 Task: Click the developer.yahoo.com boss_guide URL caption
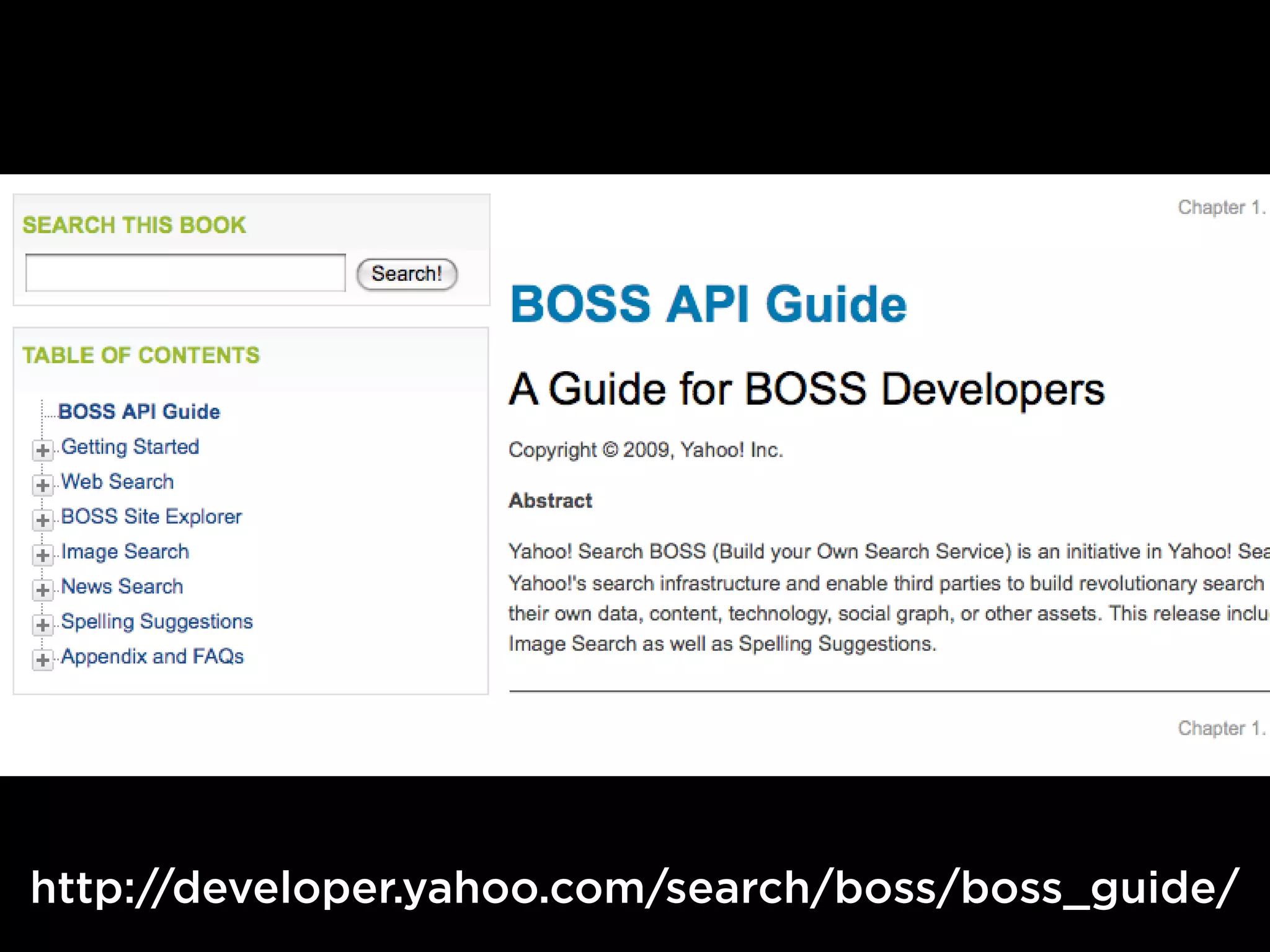tap(635, 888)
